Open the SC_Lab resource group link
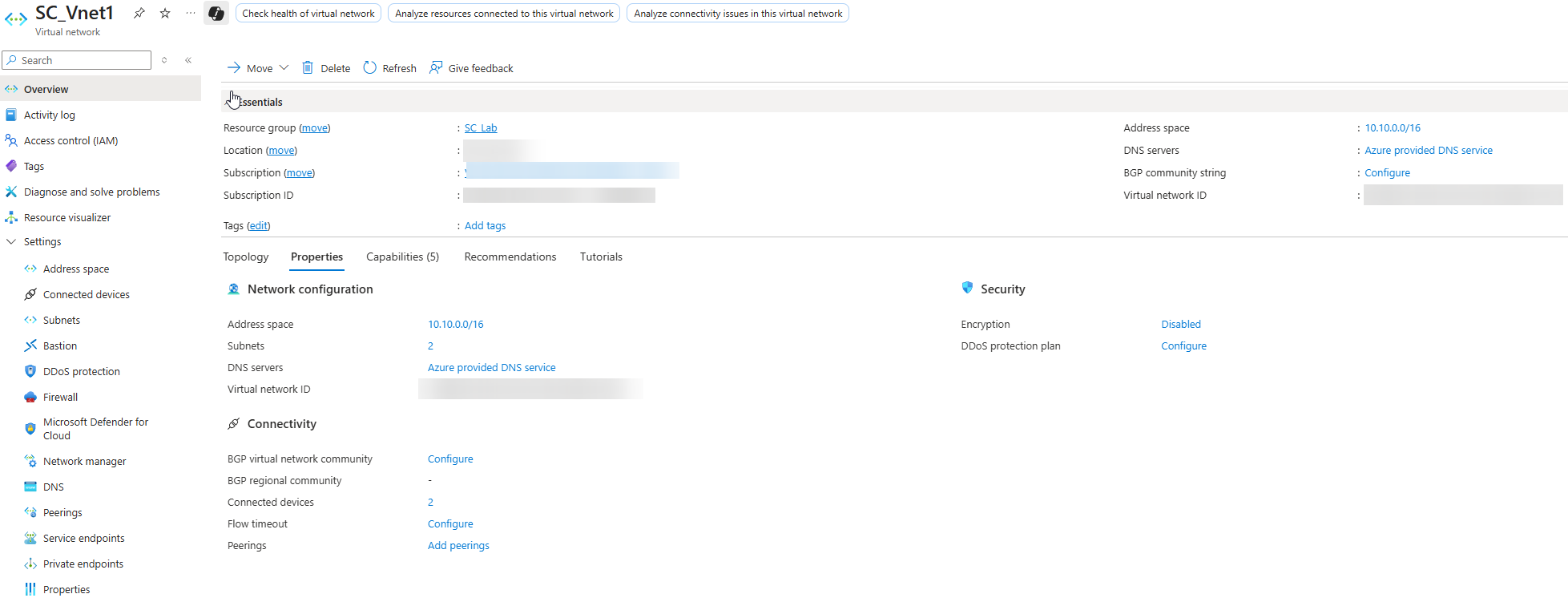 [x=481, y=127]
